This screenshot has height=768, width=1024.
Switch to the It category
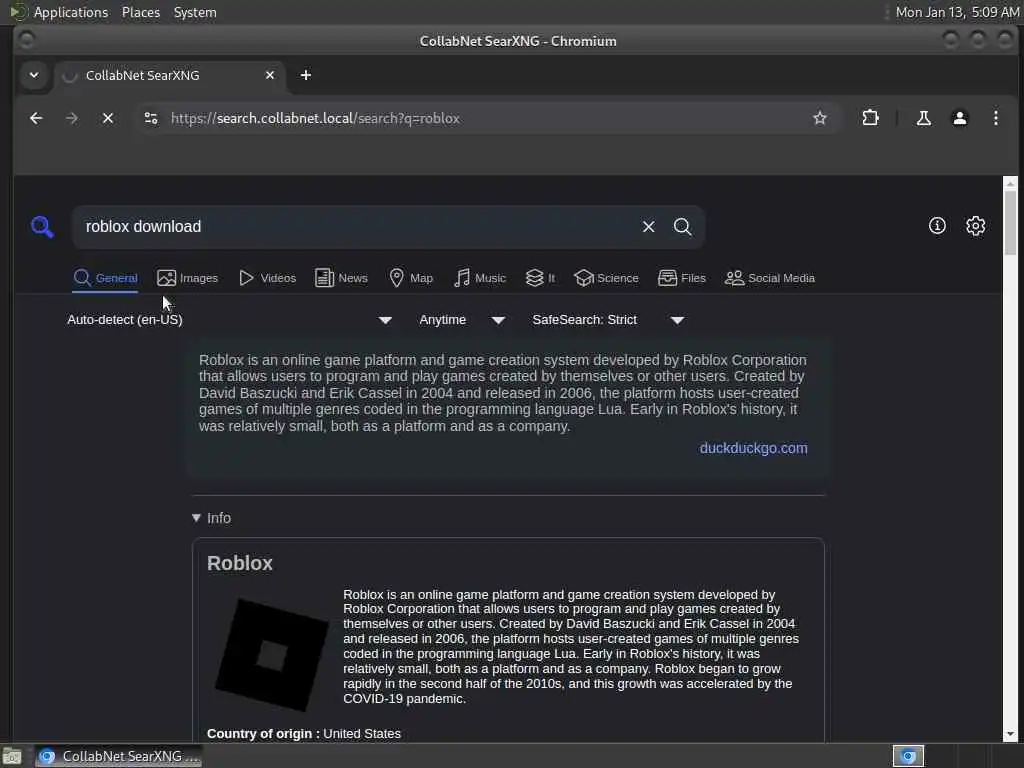[540, 278]
